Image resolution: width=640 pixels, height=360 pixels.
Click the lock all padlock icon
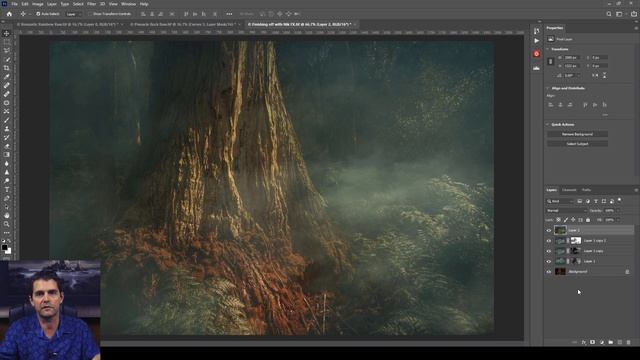point(588,220)
